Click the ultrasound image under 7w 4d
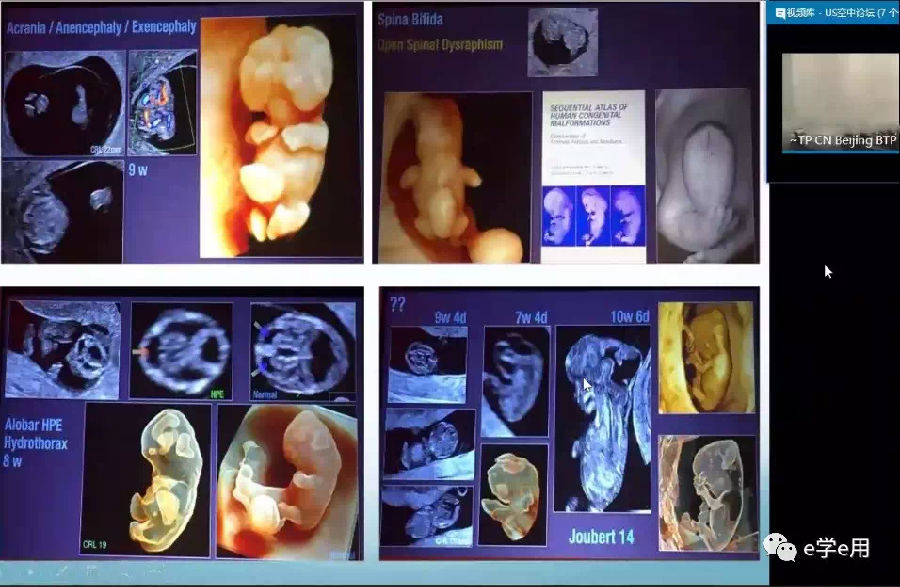Screen dimensions: 900x587 click(x=516, y=381)
